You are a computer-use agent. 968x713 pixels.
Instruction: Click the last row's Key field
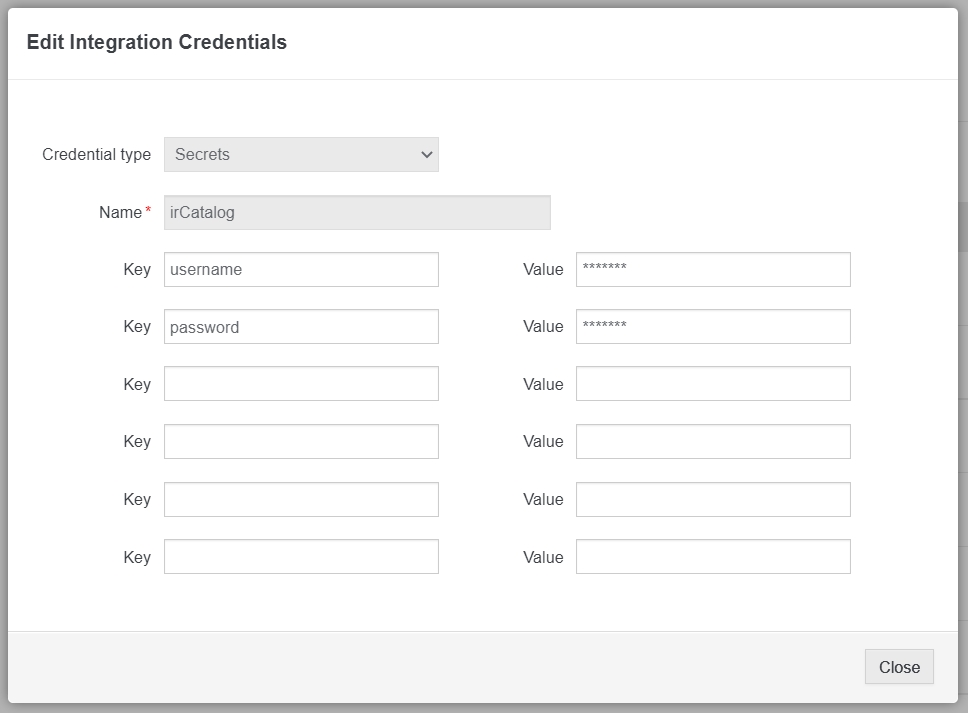click(301, 557)
